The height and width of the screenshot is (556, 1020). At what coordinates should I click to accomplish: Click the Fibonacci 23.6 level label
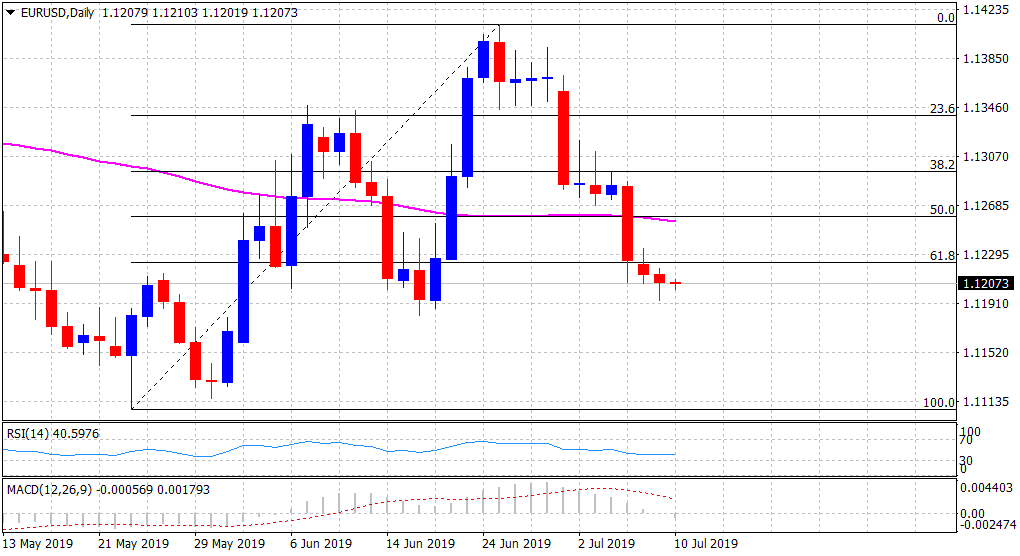pos(943,109)
